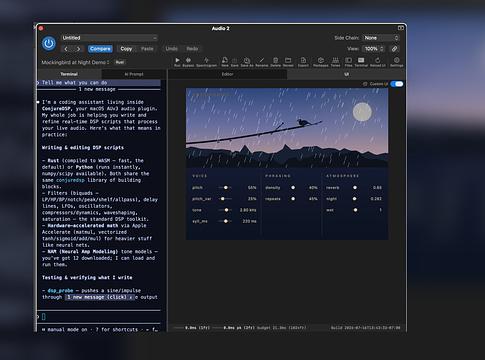Create a script with the New icon
The image size is (485, 360).
point(225,61)
